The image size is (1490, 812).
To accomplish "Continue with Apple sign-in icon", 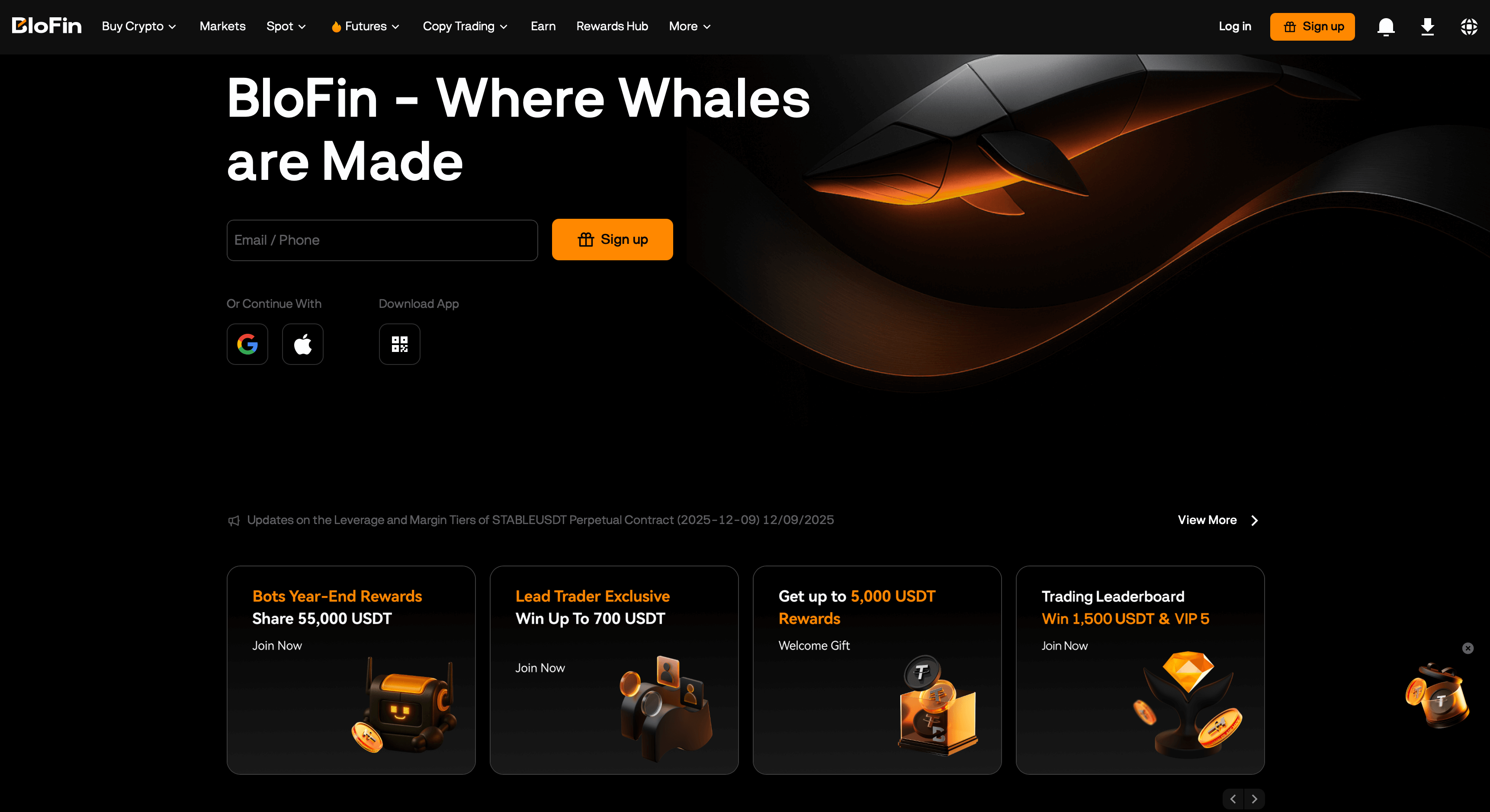I will click(x=302, y=344).
